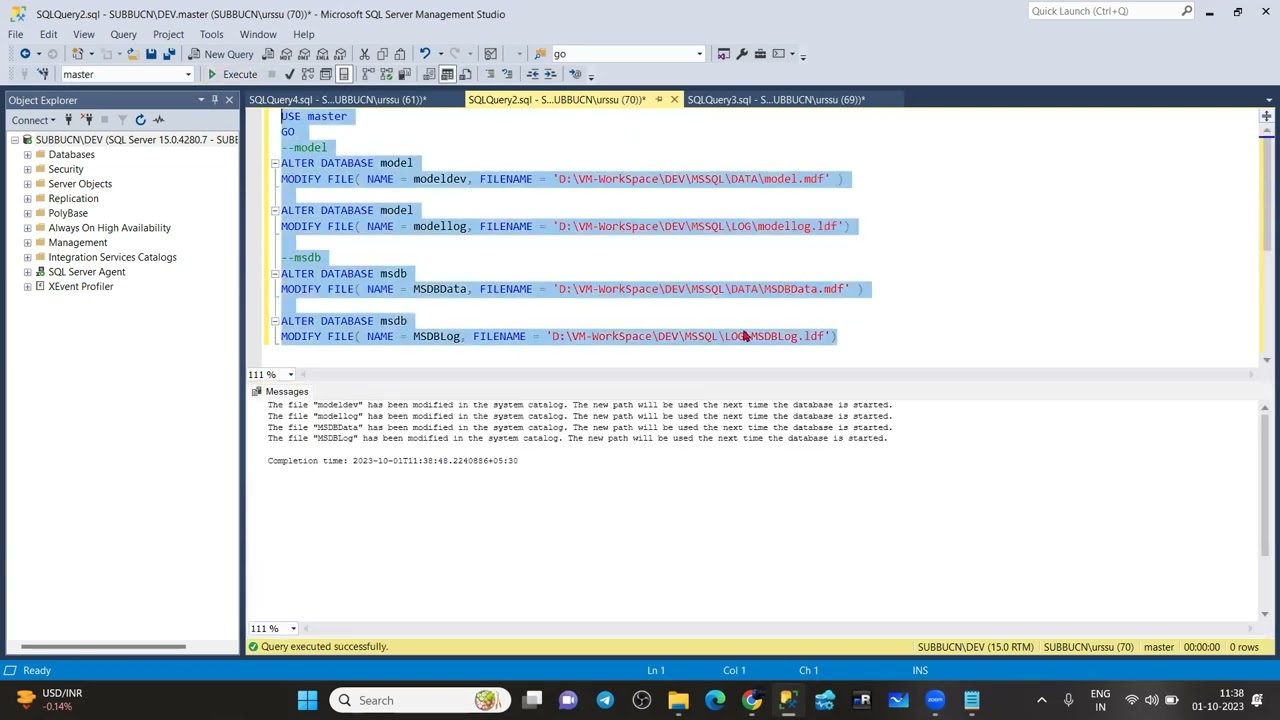Open the Messages pane zoom dropdown
The width and height of the screenshot is (1280, 720).
pos(293,629)
